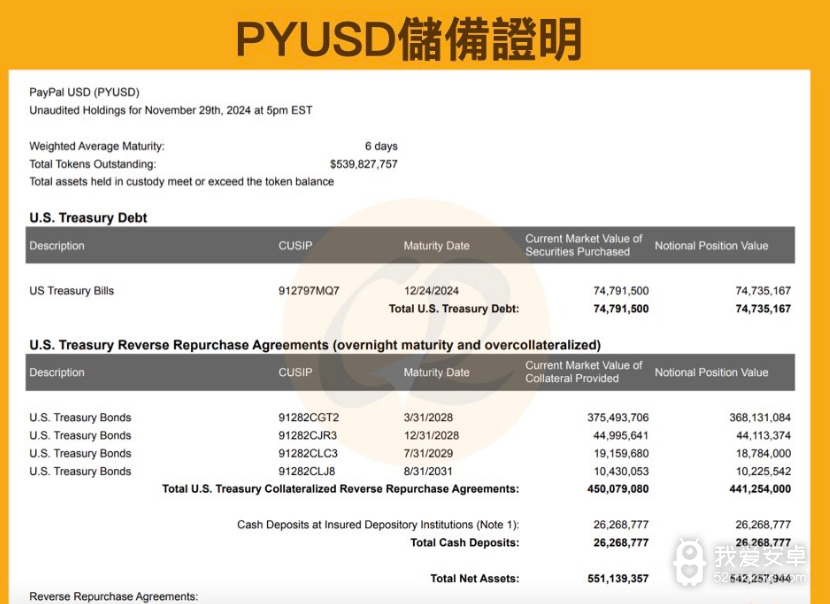
Task: Click the Cash Deposits at Insured Depository Institutions label
Action: (378, 525)
